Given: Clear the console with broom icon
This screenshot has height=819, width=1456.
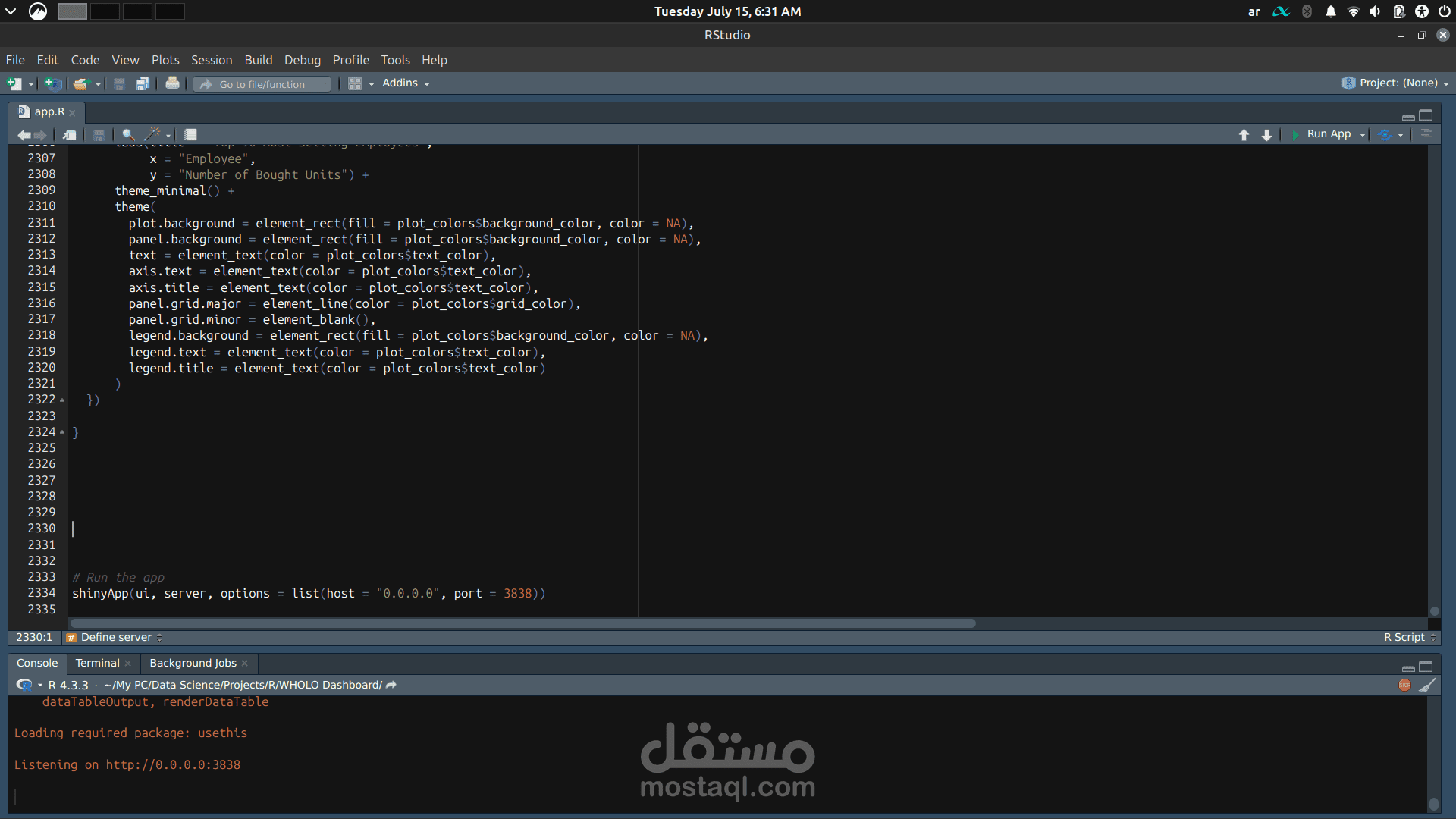Looking at the screenshot, I should coord(1427,685).
